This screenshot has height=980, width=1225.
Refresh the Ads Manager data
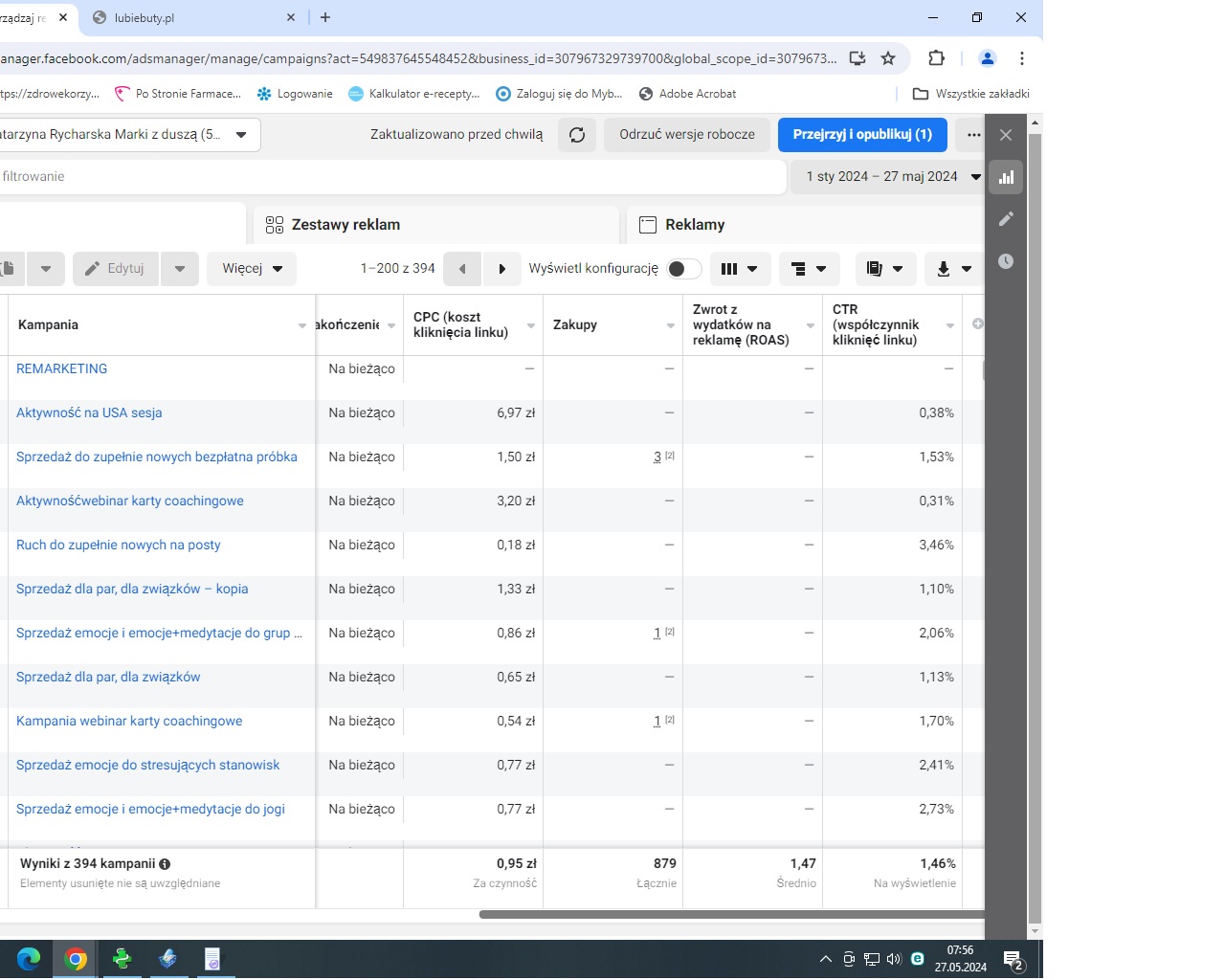tap(577, 135)
